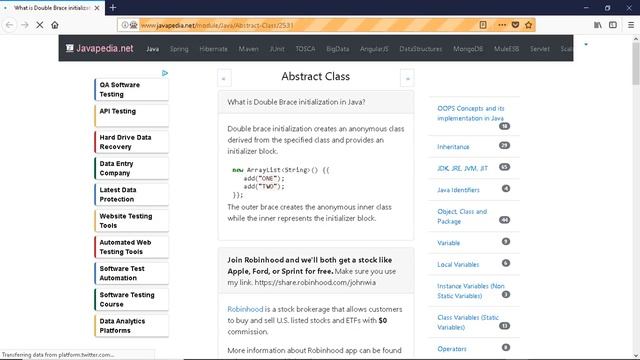Open the MuleESB menu in navbar
The image size is (640, 360).
(x=506, y=49)
